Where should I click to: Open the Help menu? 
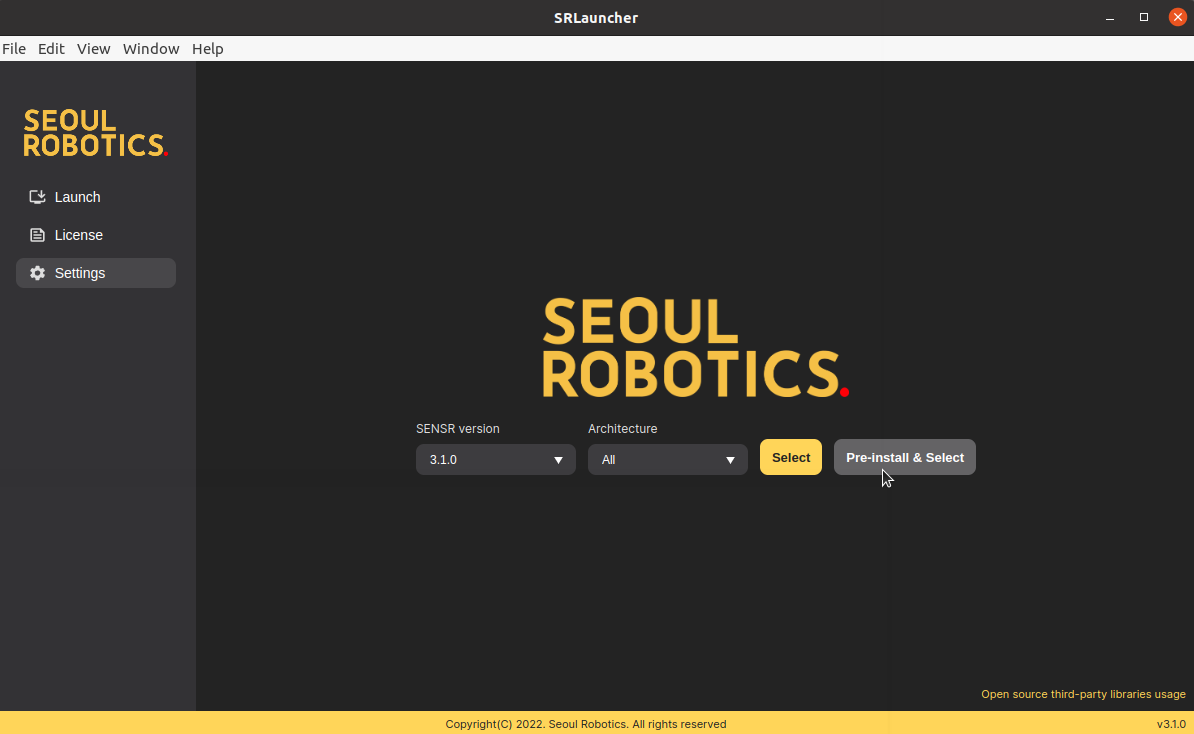click(x=207, y=49)
